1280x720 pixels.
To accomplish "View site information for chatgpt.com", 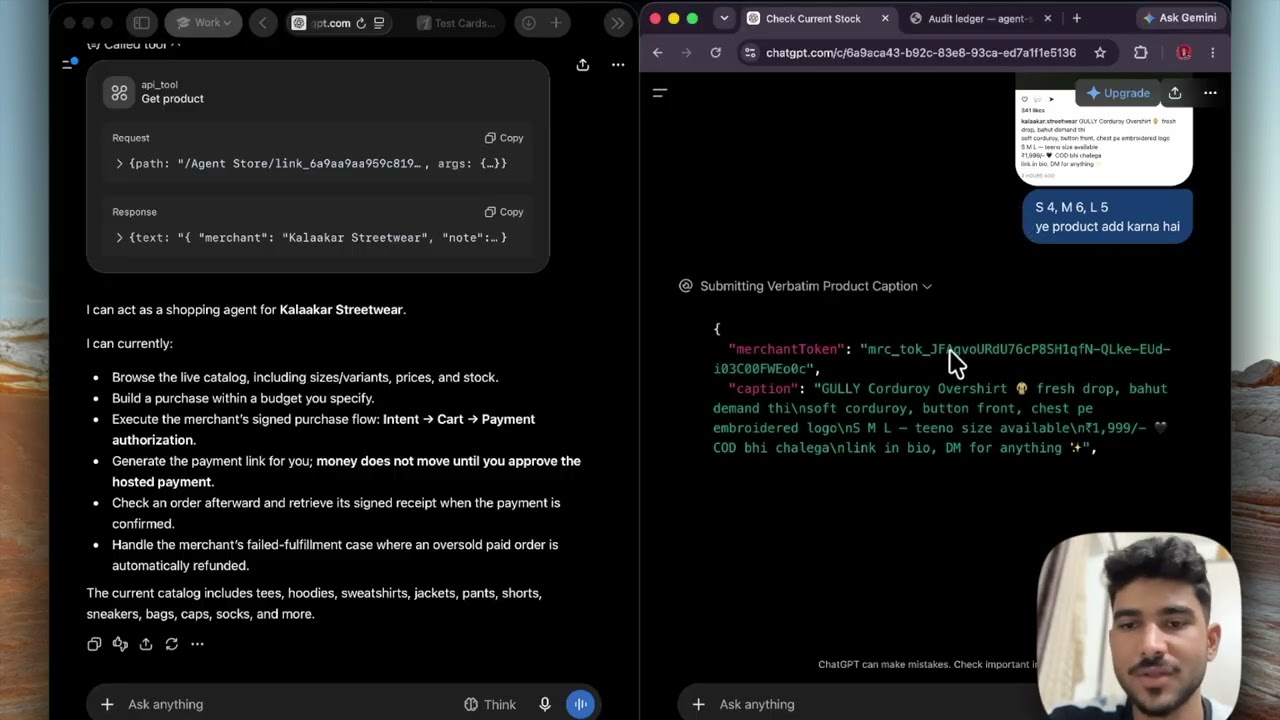I will coord(750,53).
